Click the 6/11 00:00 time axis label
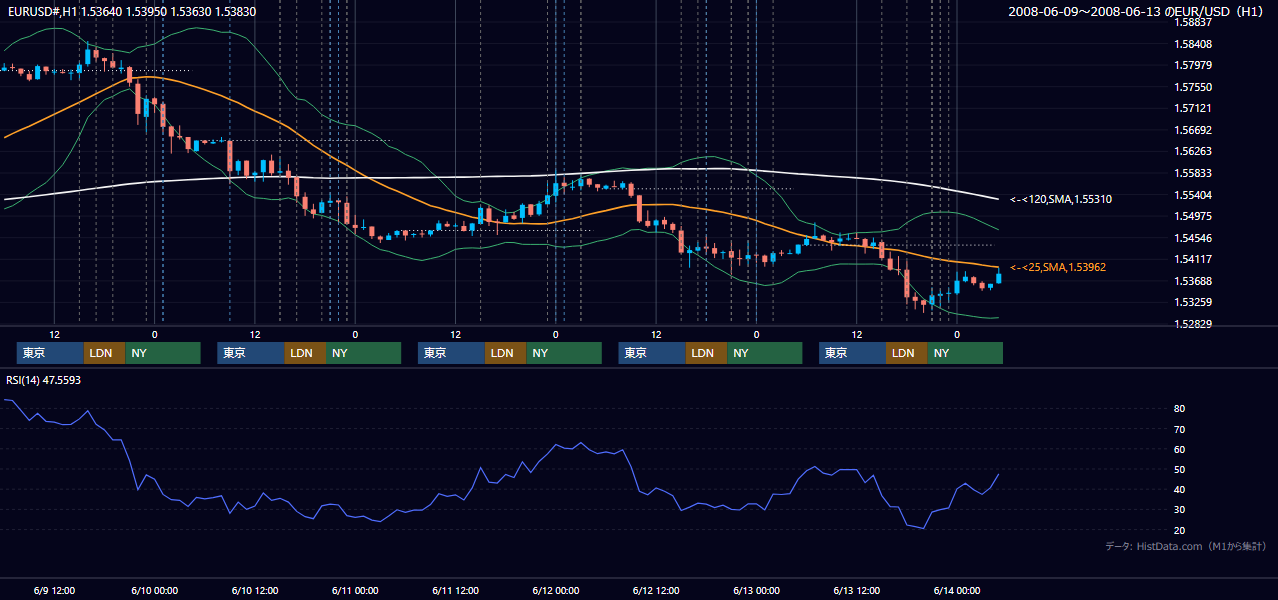The image size is (1278, 600). pos(355,590)
